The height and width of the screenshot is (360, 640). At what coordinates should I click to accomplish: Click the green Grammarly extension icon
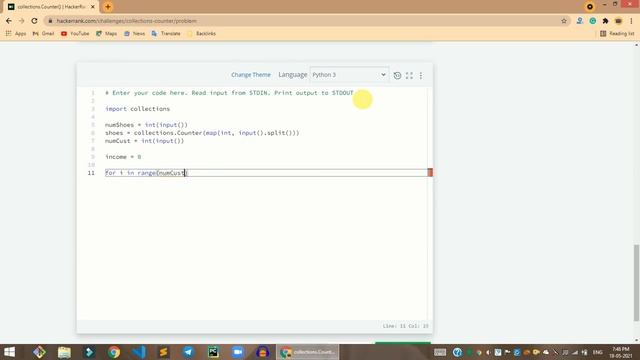(593, 21)
